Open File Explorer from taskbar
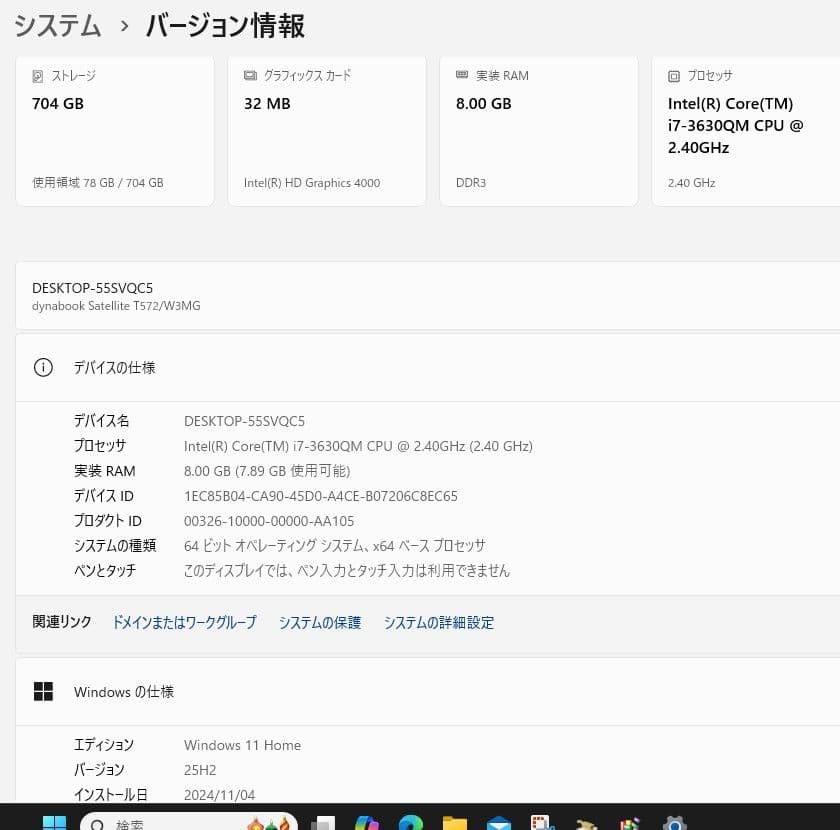The image size is (840, 830). [x=455, y=823]
